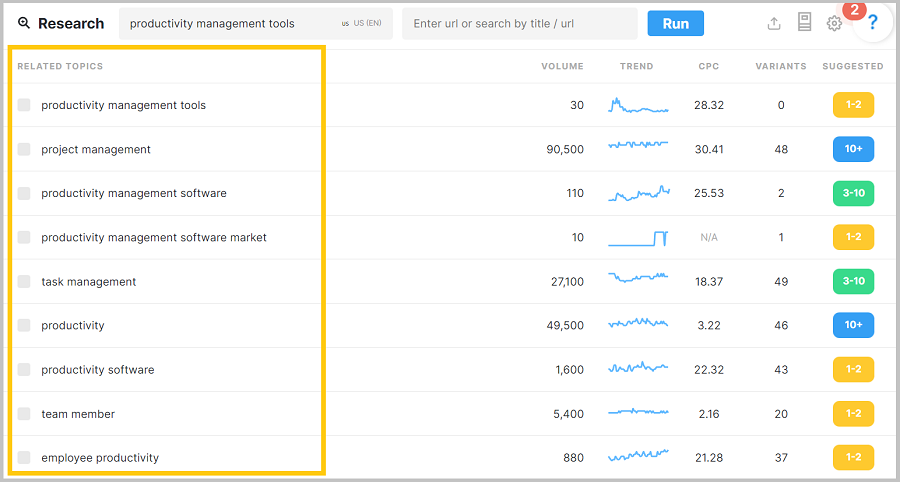Open the US (EN) locale selector
Screen dimensions: 900x482
coord(361,23)
